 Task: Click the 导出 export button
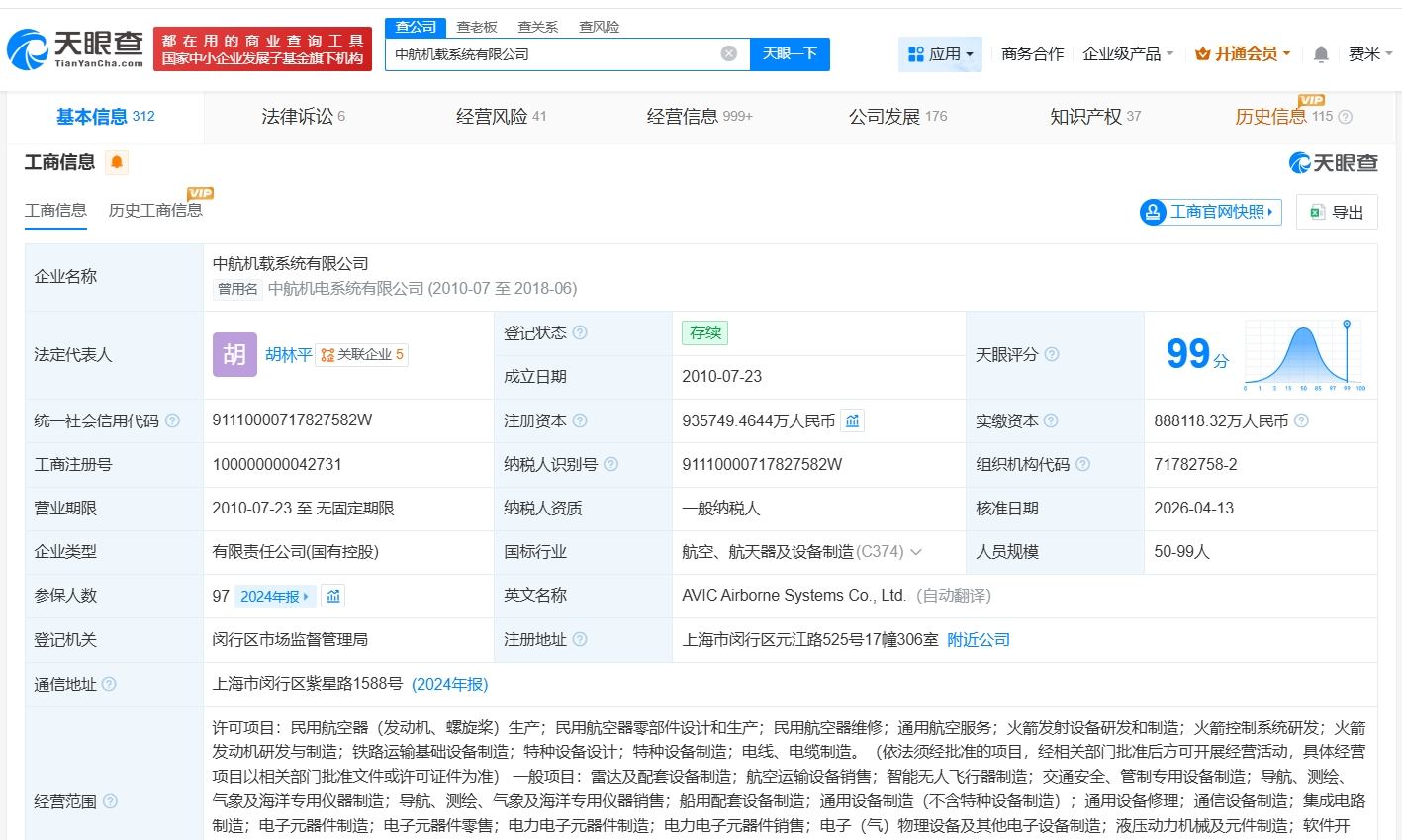pos(1337,212)
